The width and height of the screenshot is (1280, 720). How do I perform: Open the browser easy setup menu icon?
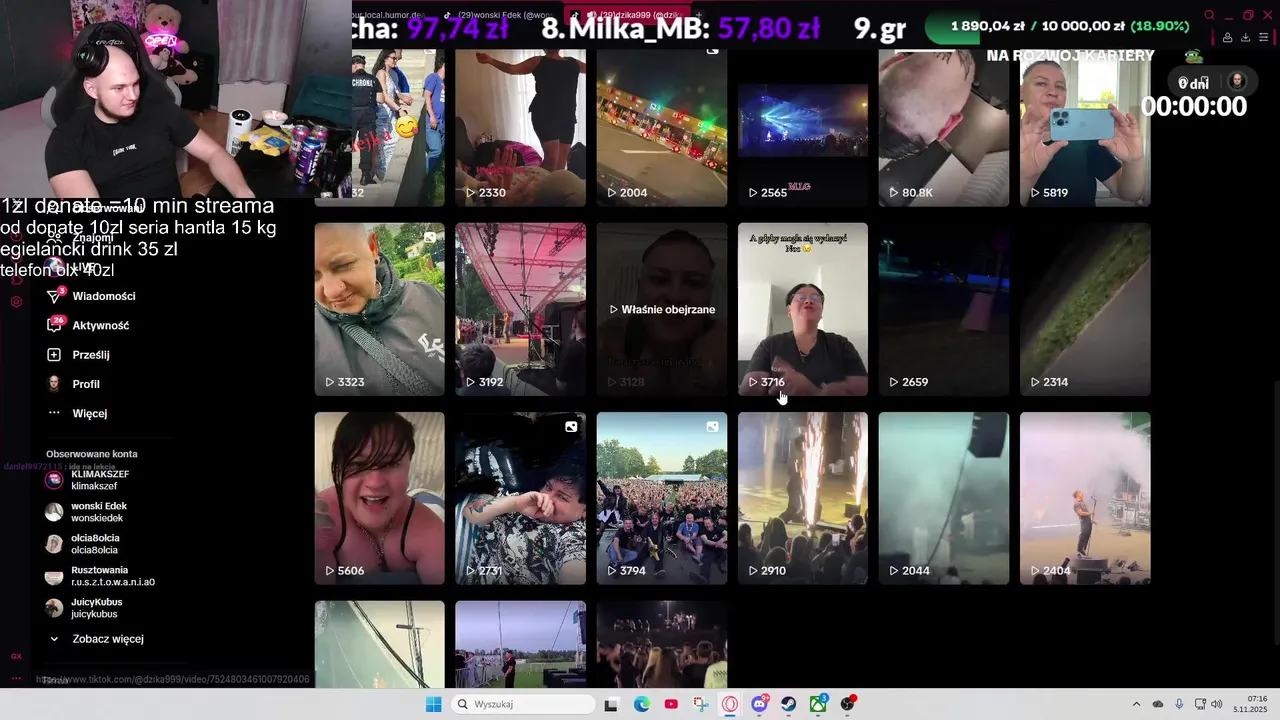click(1264, 38)
